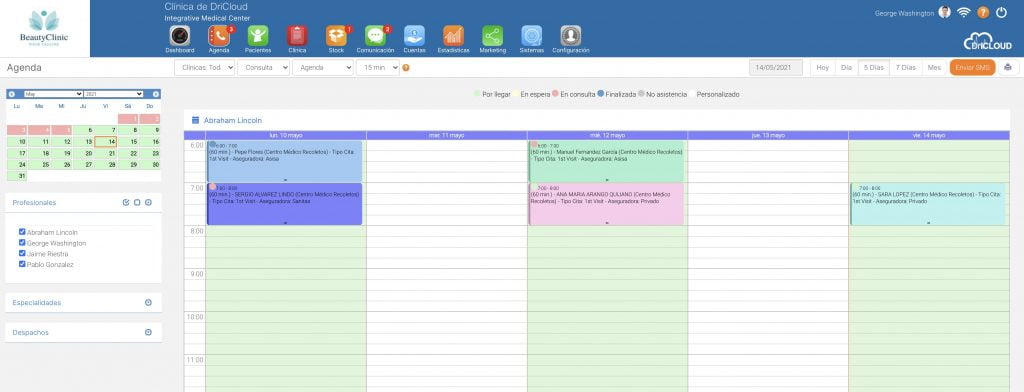Image resolution: width=1024 pixels, height=392 pixels.
Task: Open the Configuración module icon
Action: coord(571,35)
